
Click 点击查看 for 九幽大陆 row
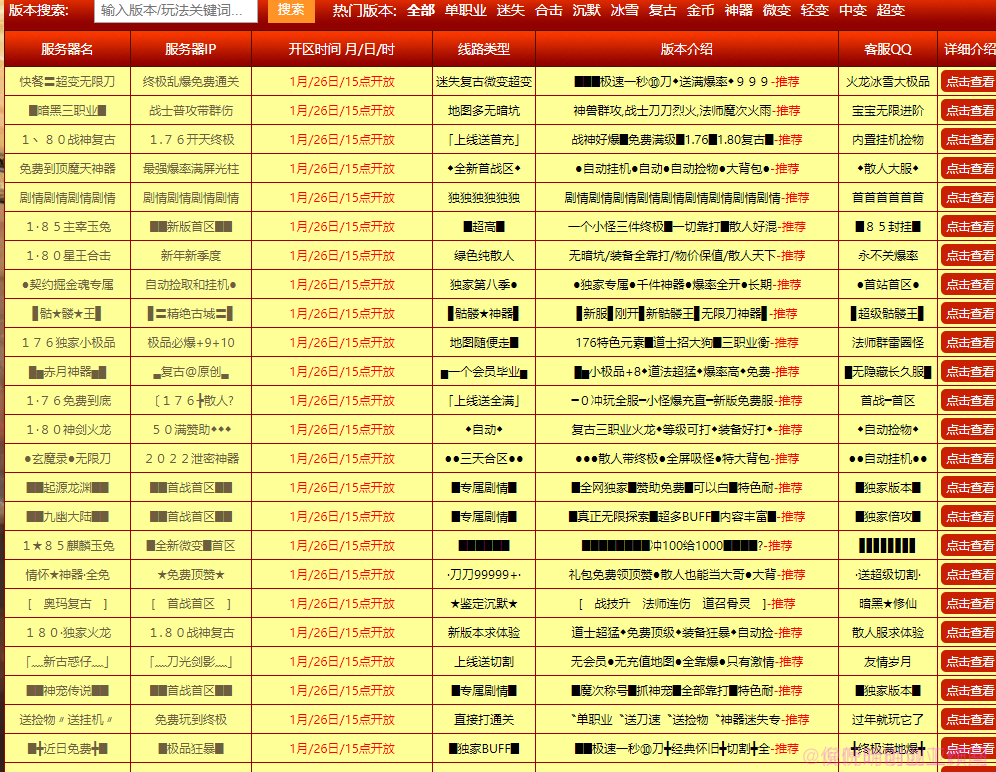(x=969, y=517)
